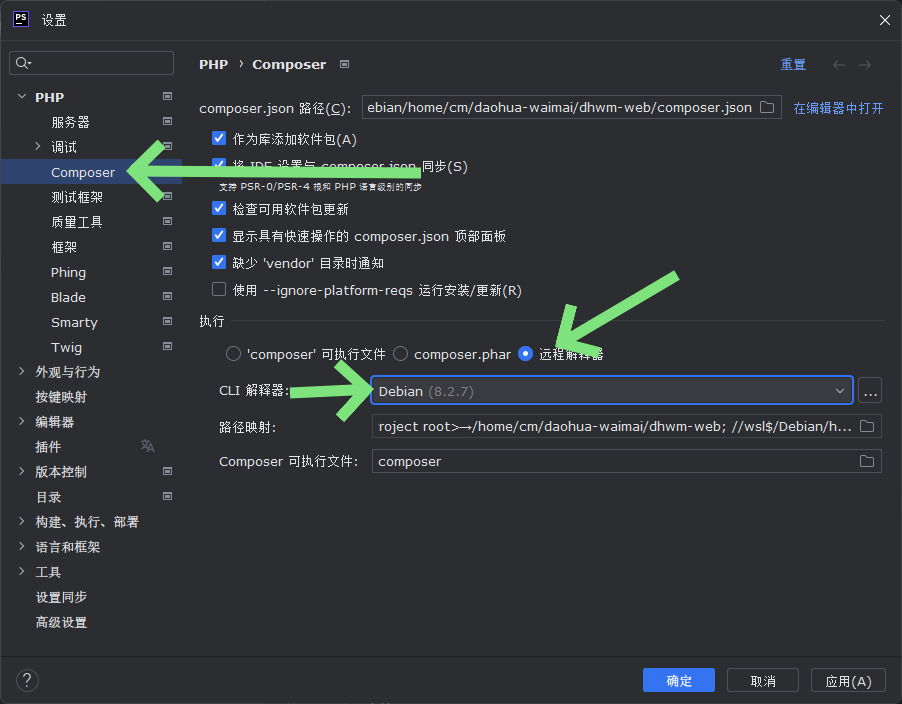This screenshot has width=902, height=704.
Task: Enable the --ignore-platform-reqs checkbox
Action: point(219,289)
